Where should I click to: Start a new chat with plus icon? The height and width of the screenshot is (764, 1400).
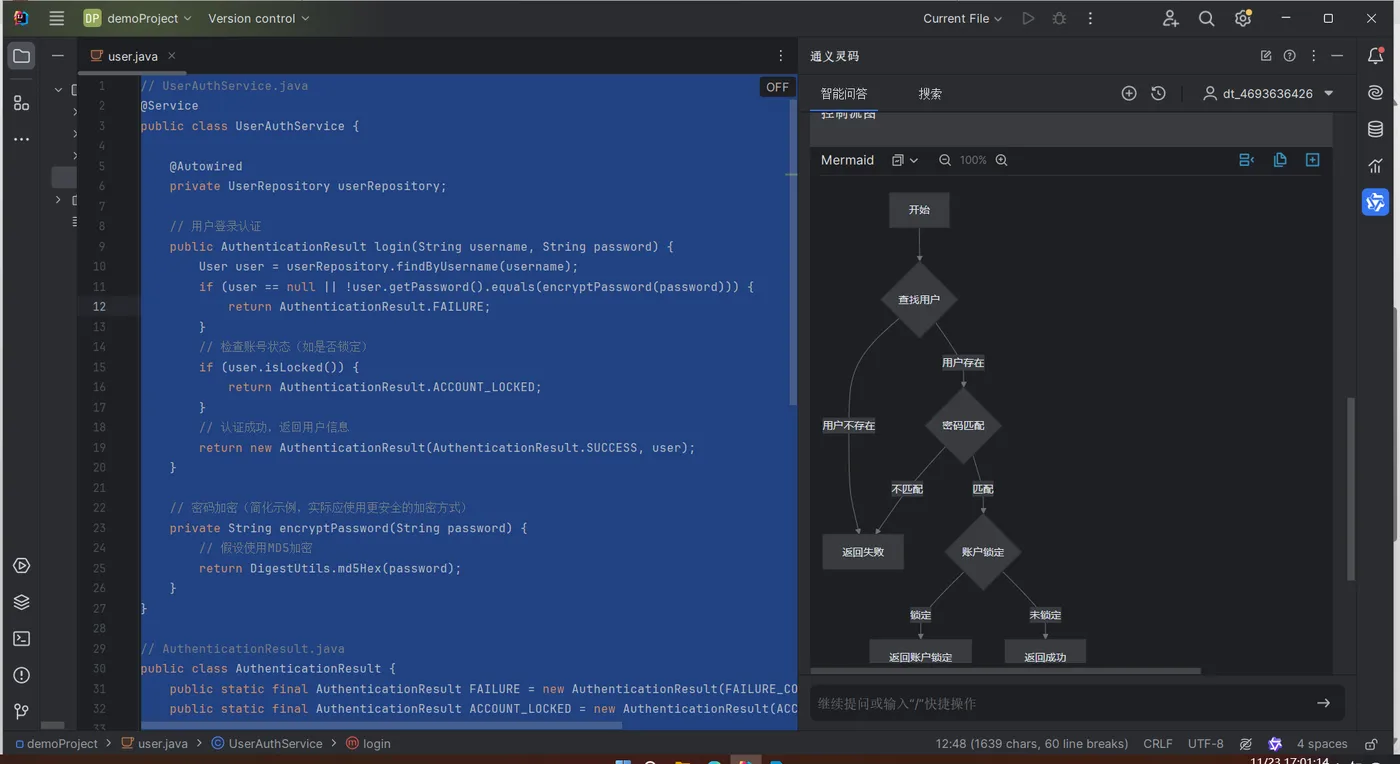point(1129,93)
